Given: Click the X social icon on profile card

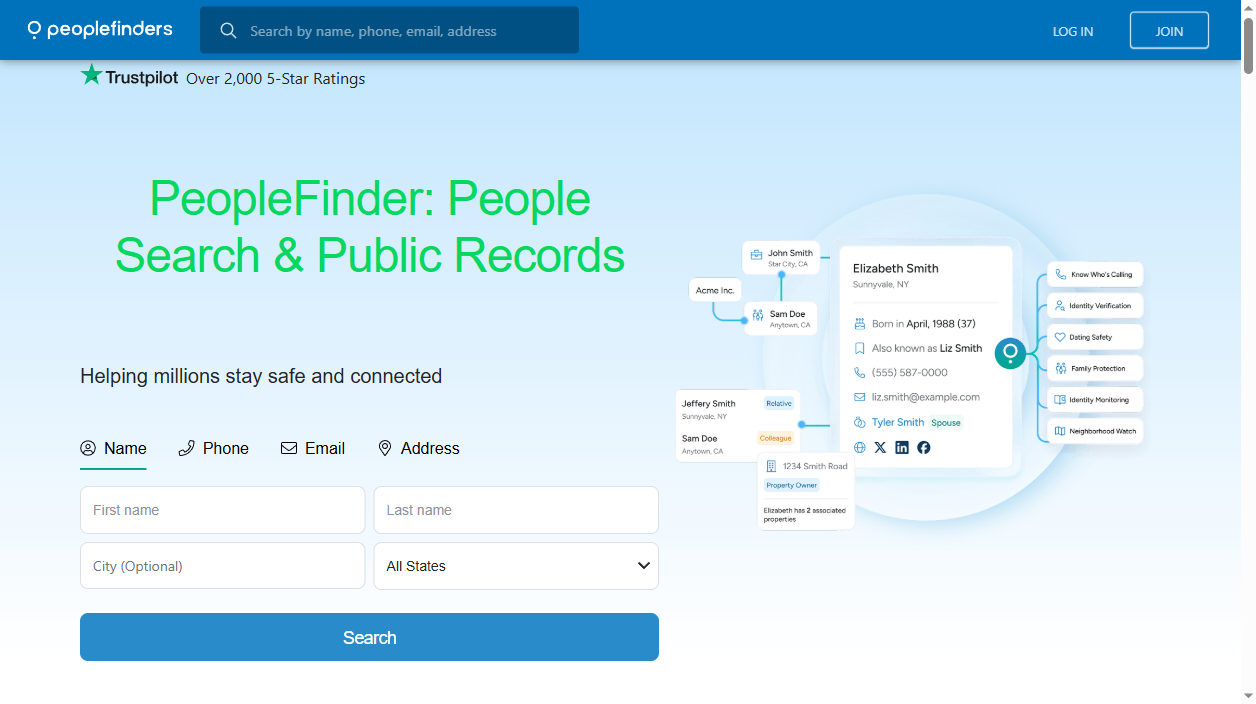Looking at the screenshot, I should click(x=880, y=447).
